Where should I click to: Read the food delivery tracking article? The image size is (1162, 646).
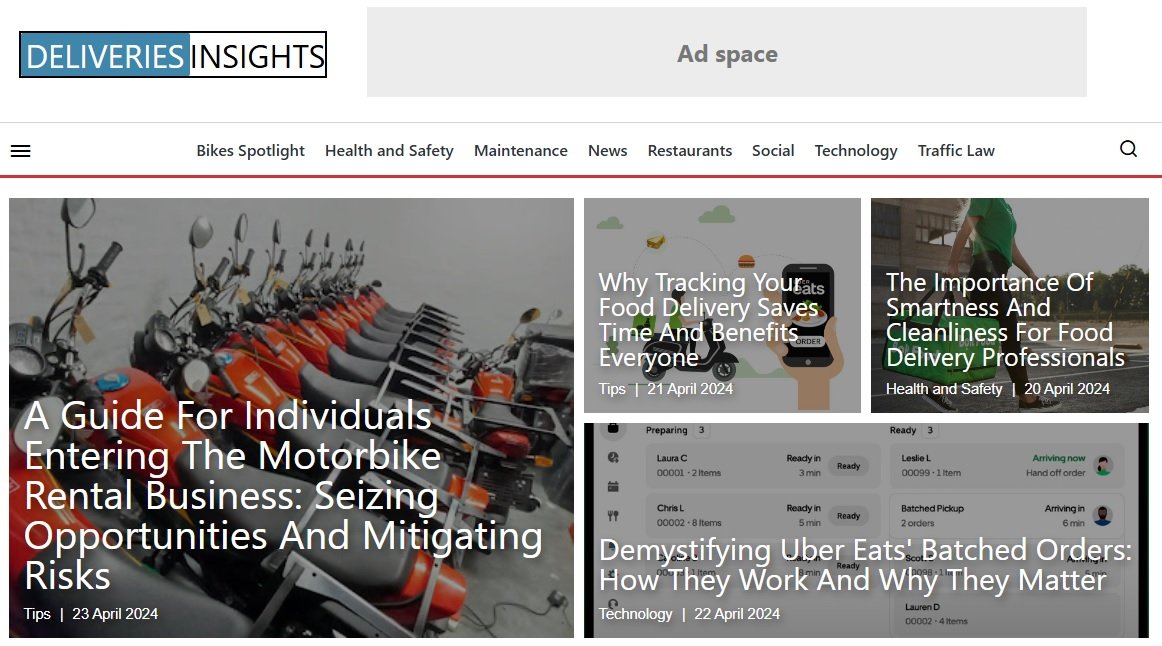point(708,320)
